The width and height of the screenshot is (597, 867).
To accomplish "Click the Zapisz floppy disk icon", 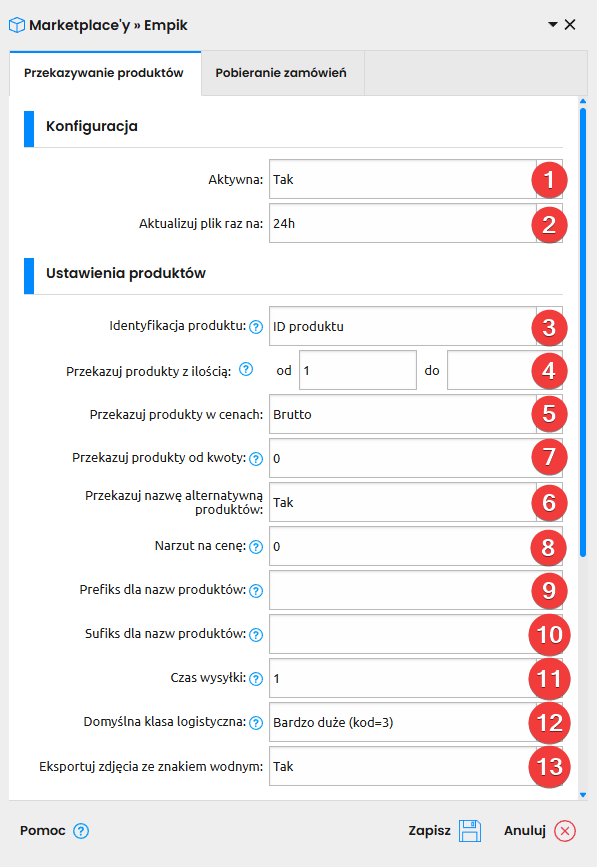I will click(470, 831).
